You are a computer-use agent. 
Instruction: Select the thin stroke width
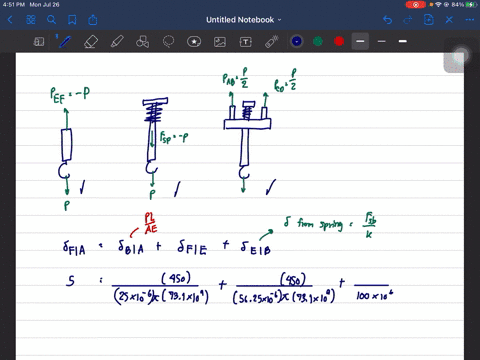pos(382,41)
